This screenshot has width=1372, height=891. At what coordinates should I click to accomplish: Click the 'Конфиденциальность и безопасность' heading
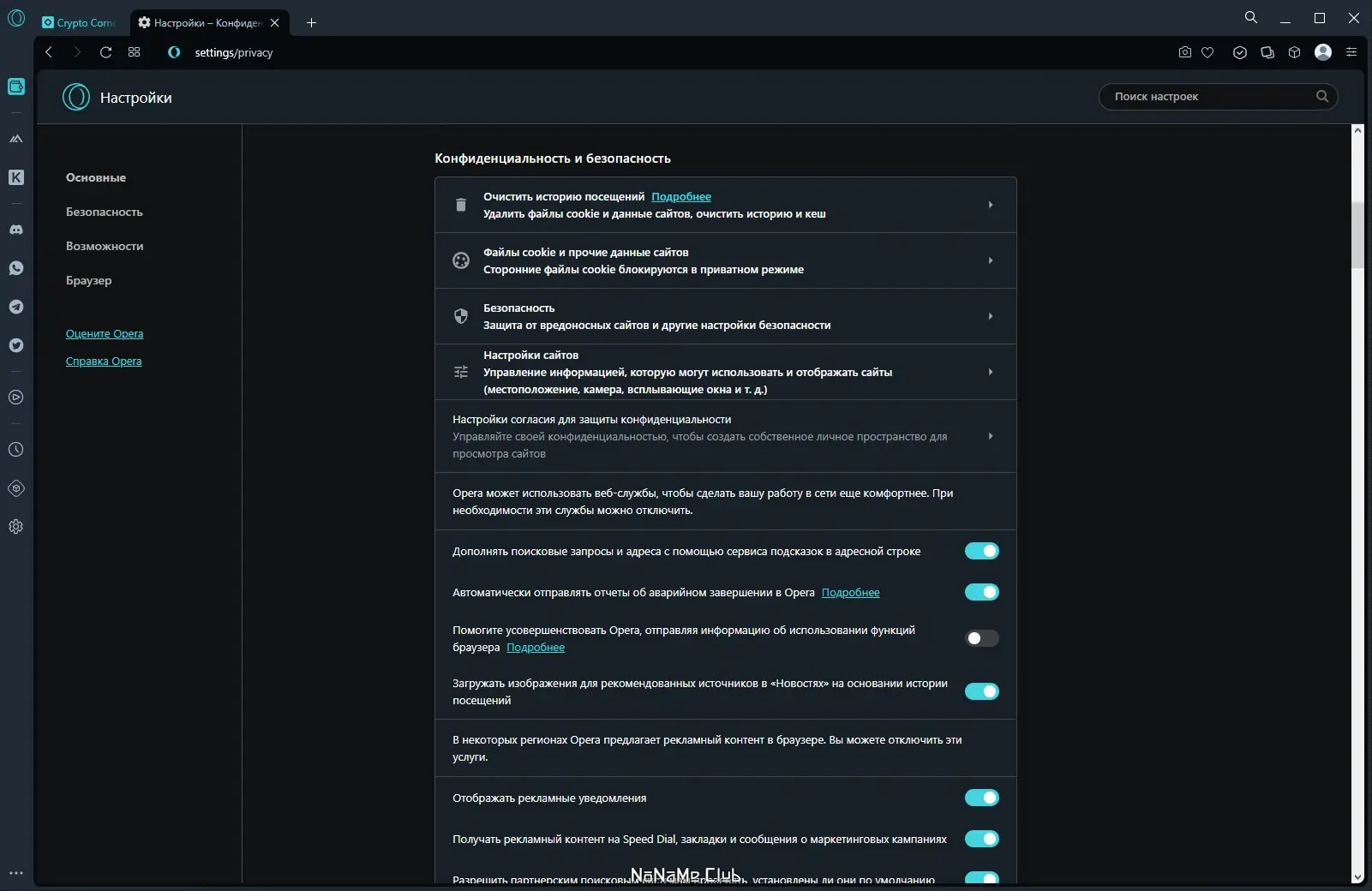(553, 158)
